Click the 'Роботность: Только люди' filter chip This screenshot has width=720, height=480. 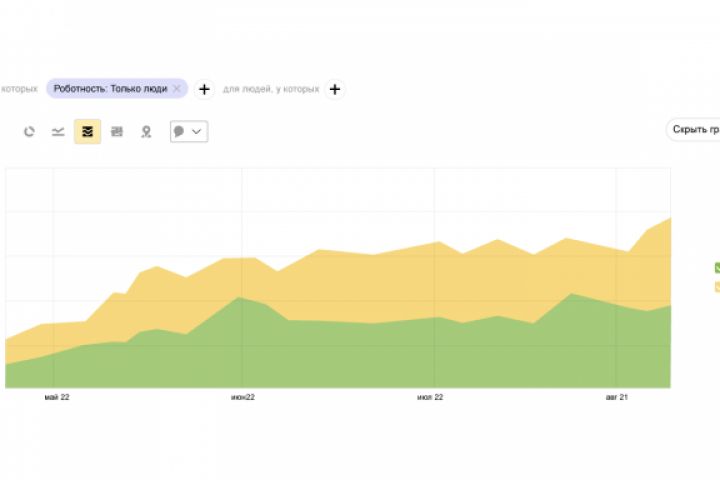point(110,89)
